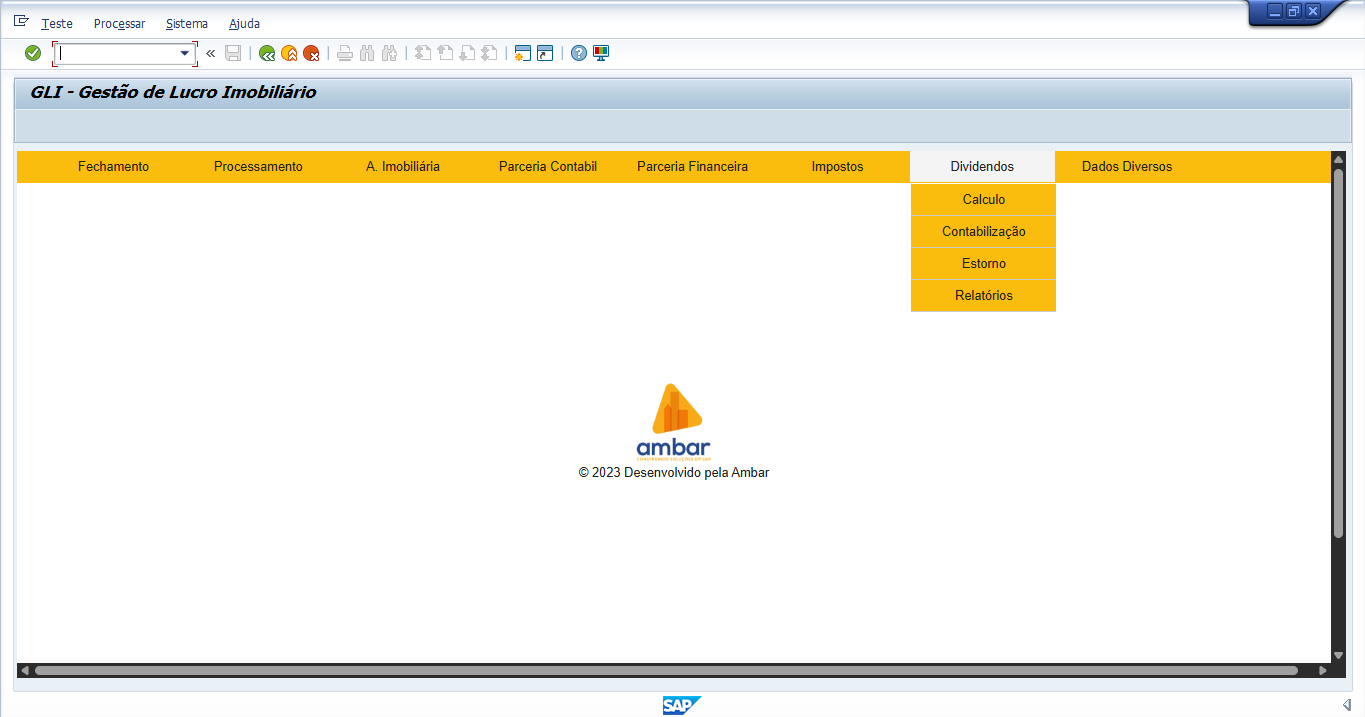
Task: Open Relatórios under Dividendos
Action: (983, 296)
